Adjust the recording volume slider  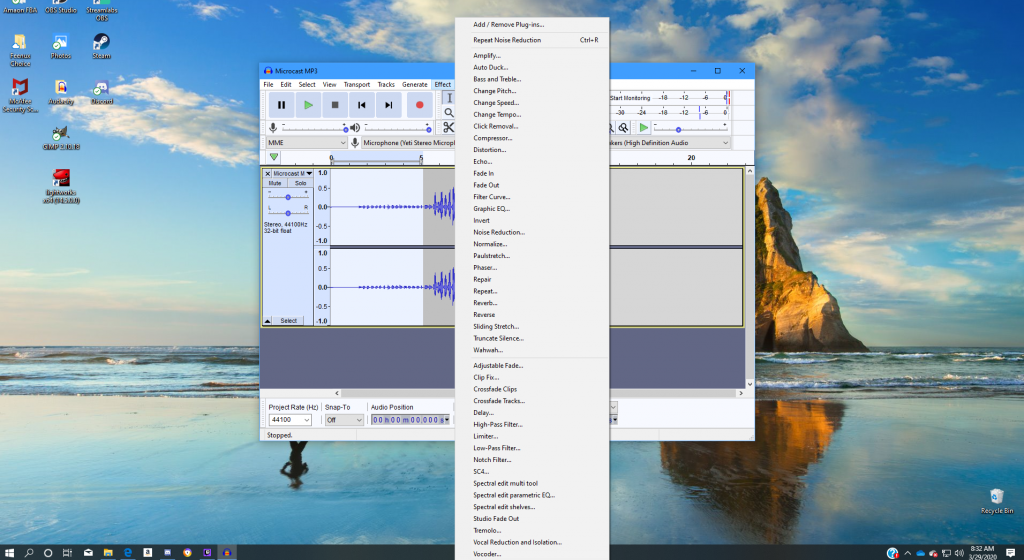[x=313, y=128]
